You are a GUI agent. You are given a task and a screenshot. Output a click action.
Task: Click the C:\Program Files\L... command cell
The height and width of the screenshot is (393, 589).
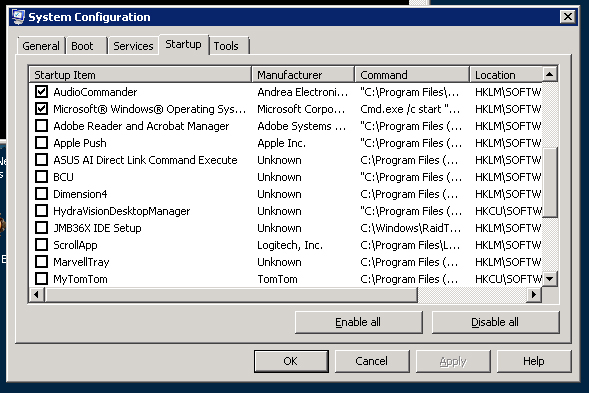tap(410, 245)
